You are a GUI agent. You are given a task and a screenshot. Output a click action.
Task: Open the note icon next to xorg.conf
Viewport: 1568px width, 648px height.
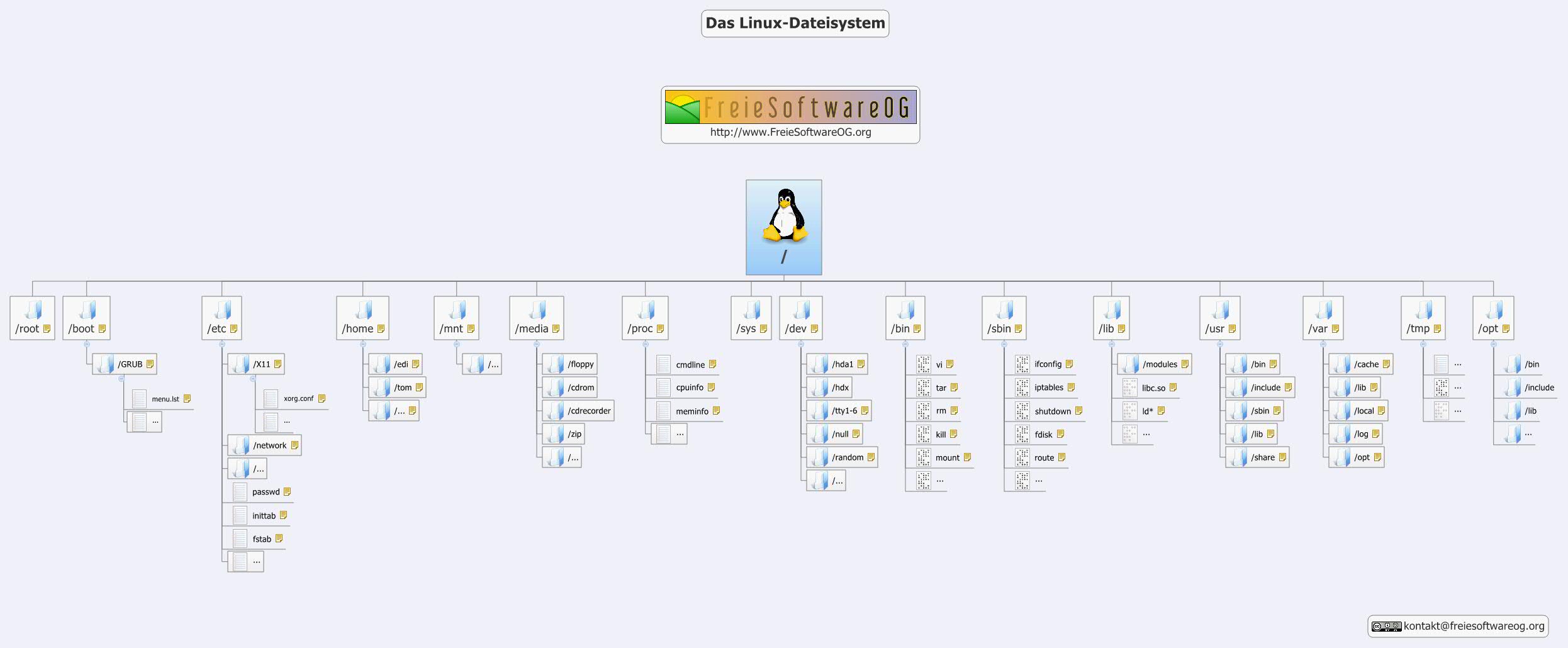tap(322, 398)
